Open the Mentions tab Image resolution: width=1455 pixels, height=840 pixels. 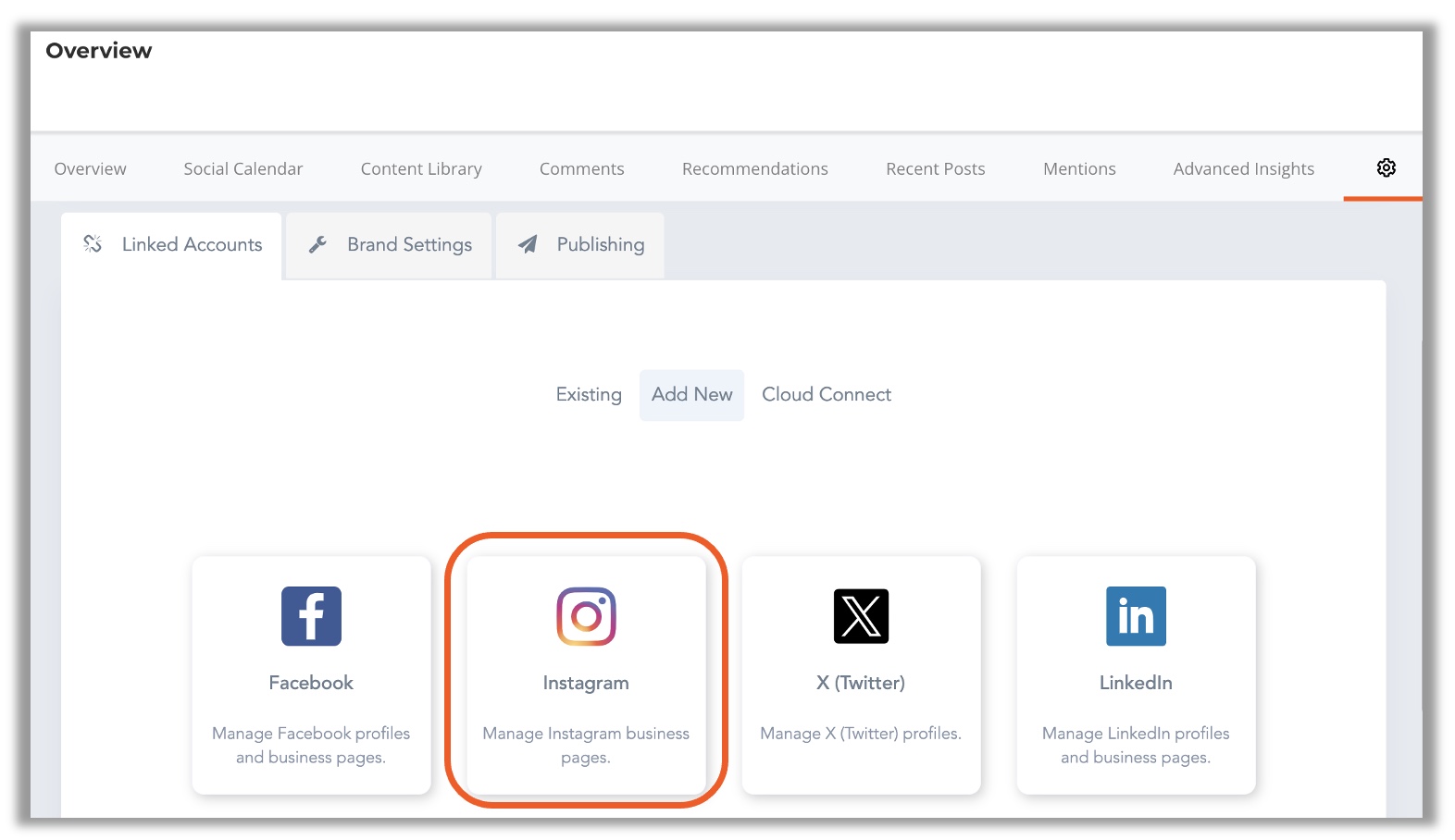(1079, 168)
